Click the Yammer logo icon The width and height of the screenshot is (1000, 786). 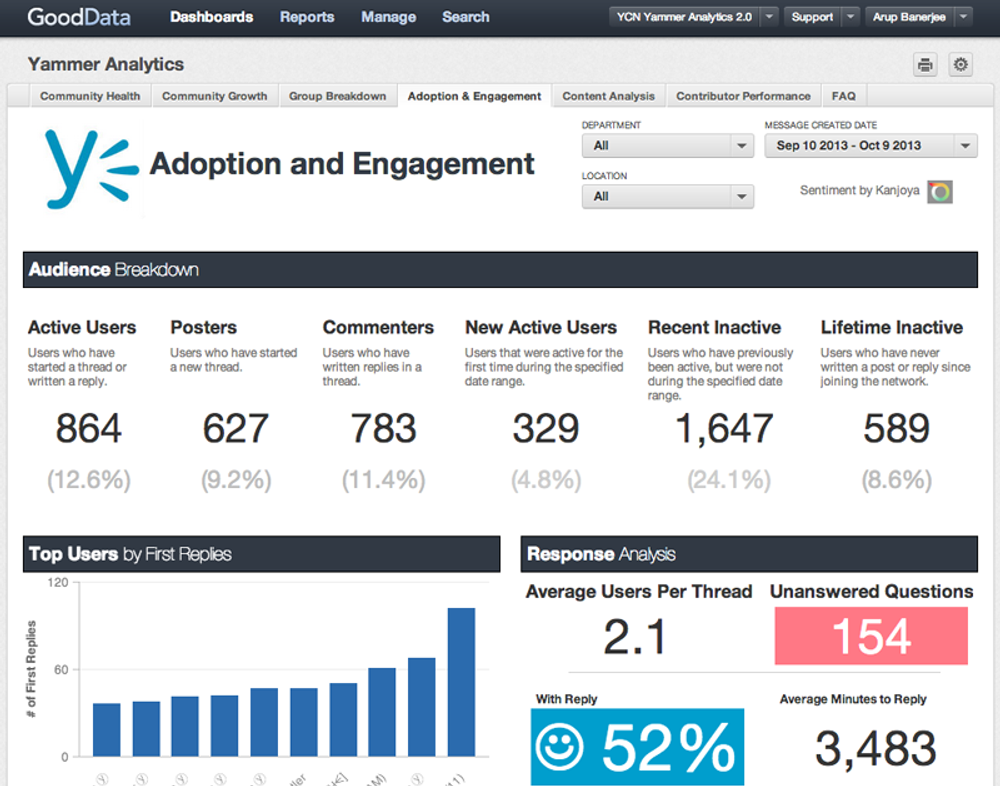[91, 169]
